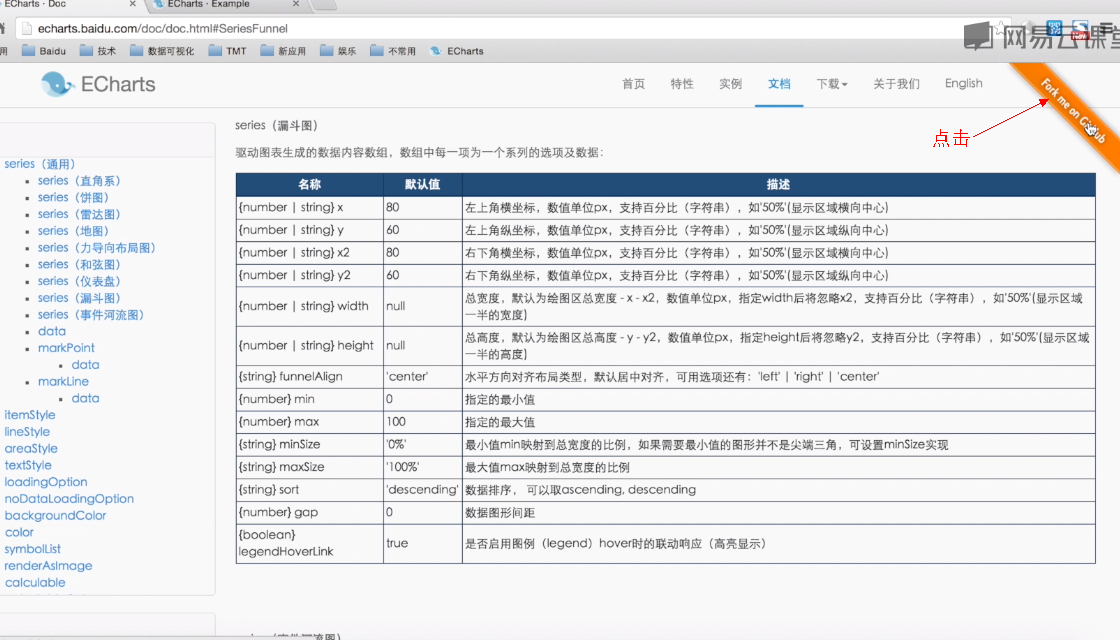Image resolution: width=1120 pixels, height=640 pixels.
Task: Open the data link under markPoint
Action: click(x=85, y=365)
